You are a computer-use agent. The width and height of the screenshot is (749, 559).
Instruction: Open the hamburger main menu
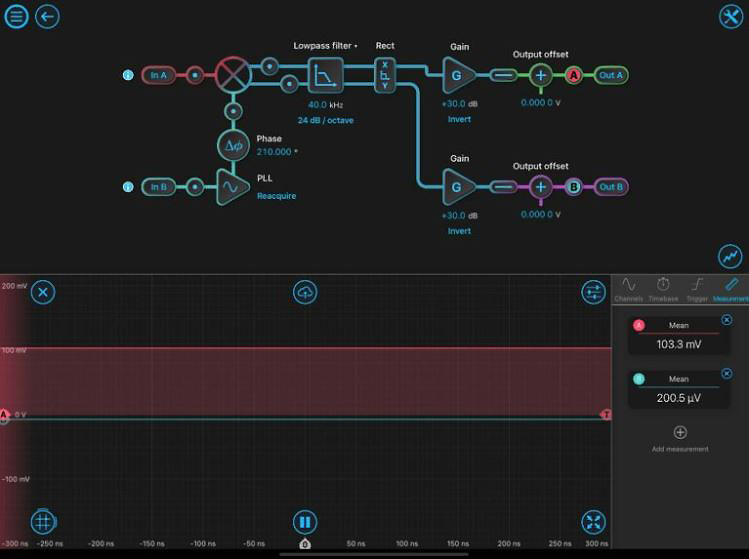tap(16, 16)
